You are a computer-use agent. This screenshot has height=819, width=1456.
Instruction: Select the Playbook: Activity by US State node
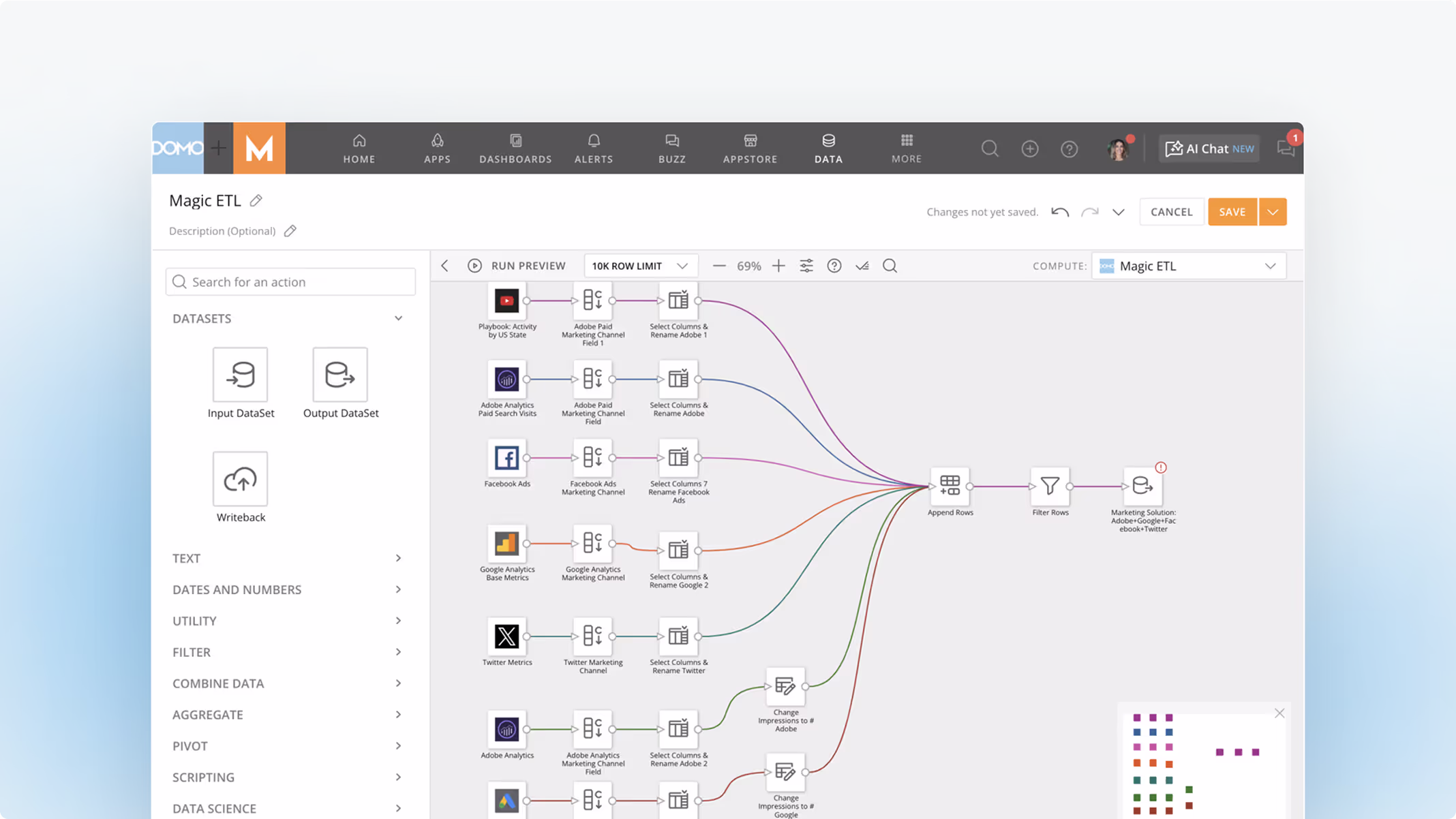point(506,300)
